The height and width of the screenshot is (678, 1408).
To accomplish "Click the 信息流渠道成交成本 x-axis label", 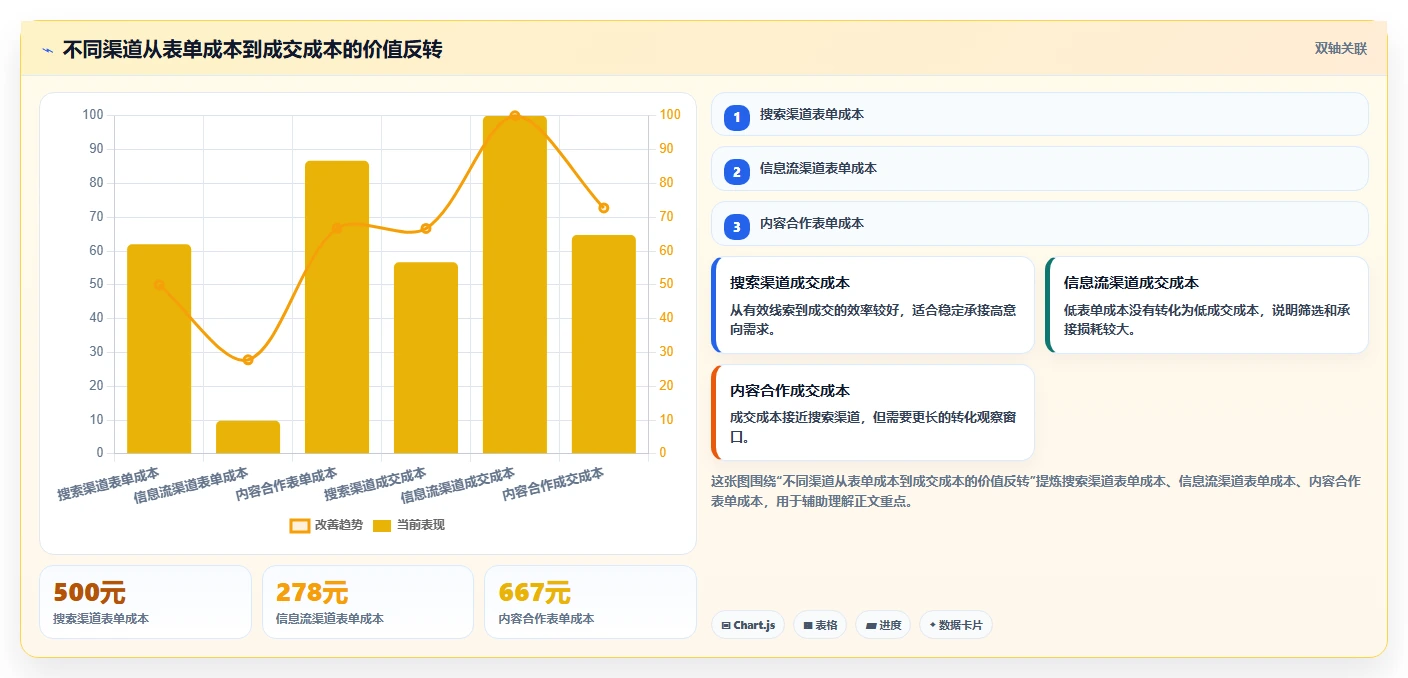I will pyautogui.click(x=459, y=485).
